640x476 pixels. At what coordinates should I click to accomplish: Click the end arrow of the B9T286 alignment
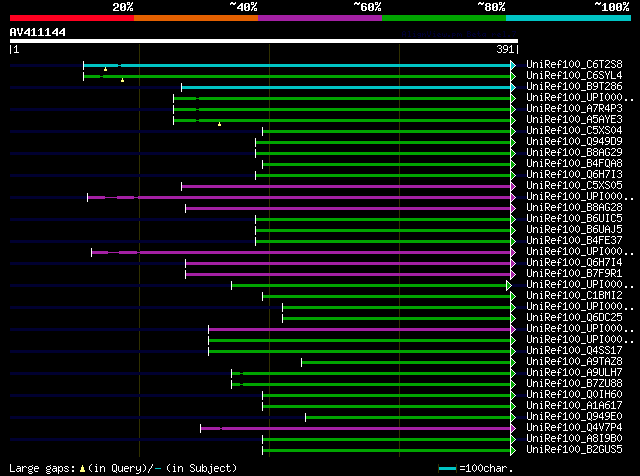coord(513,87)
